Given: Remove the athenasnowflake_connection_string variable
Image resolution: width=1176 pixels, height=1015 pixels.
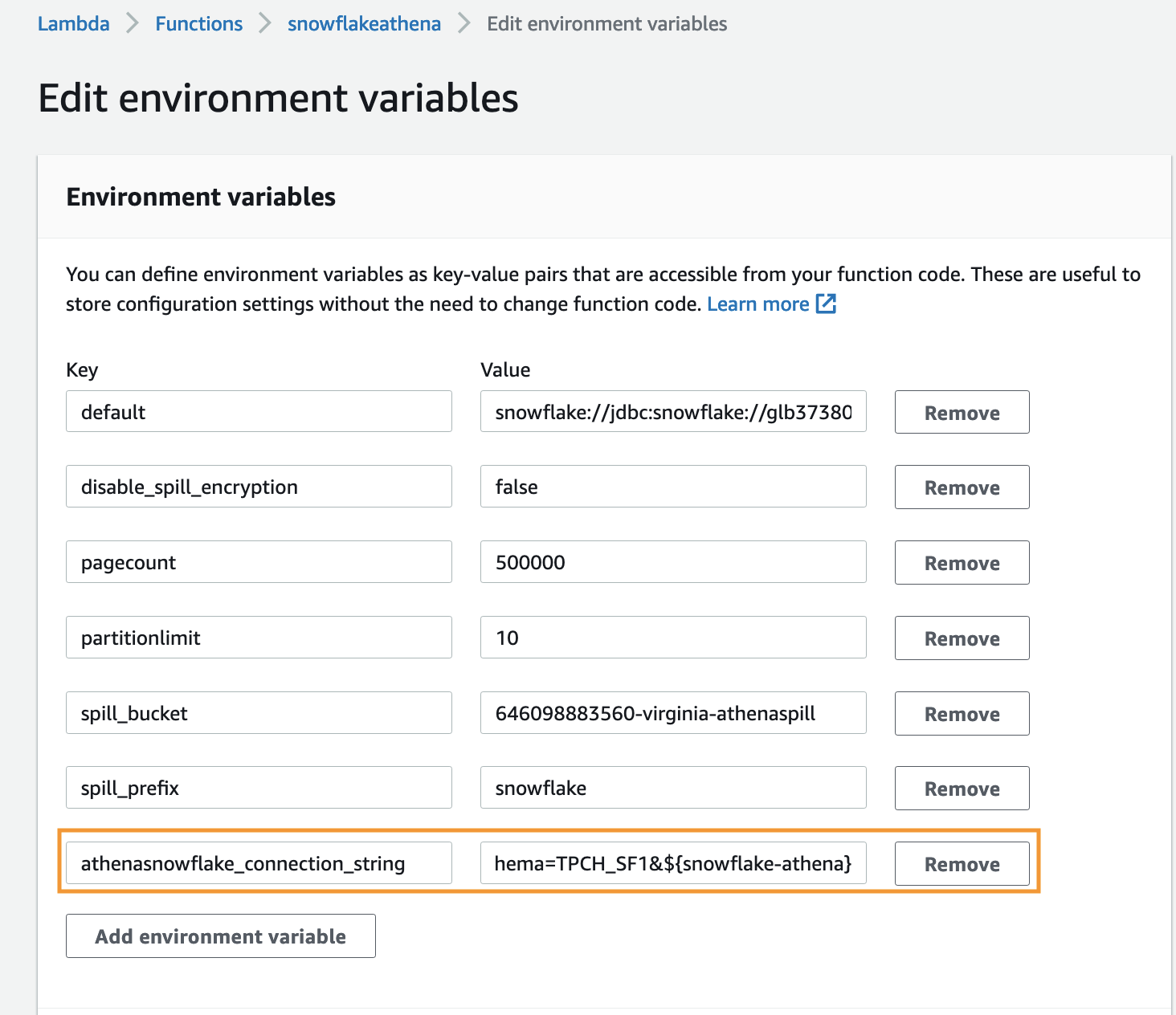Looking at the screenshot, I should pyautogui.click(x=962, y=864).
